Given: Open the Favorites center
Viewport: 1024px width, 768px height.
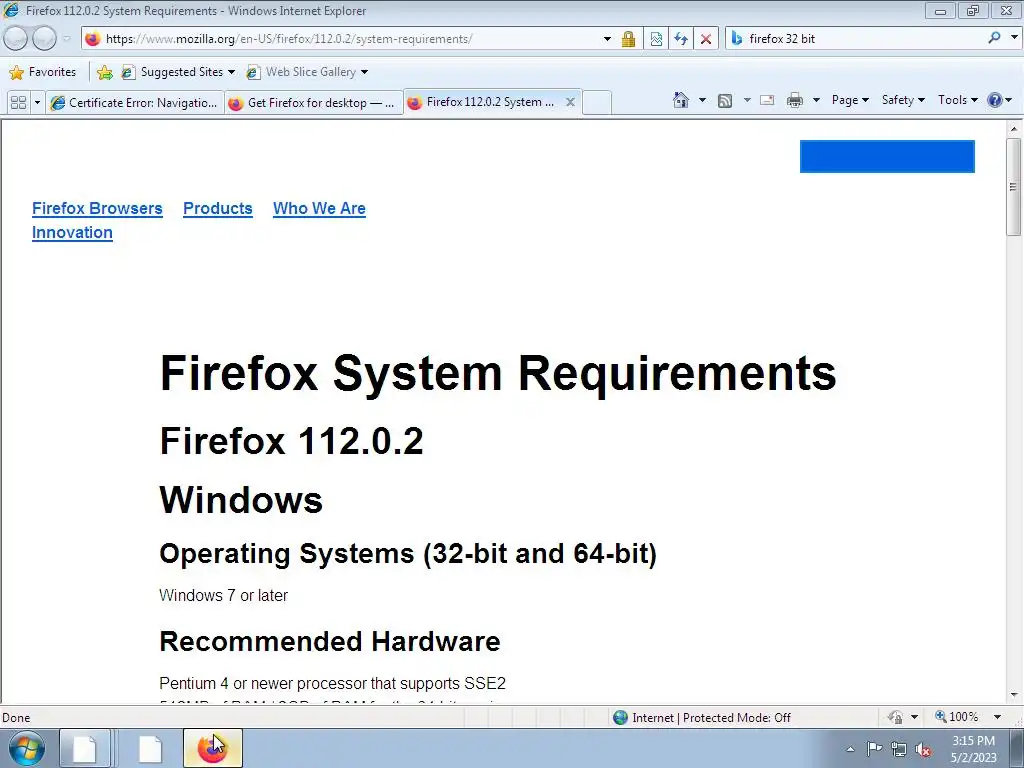Looking at the screenshot, I should tap(43, 72).
